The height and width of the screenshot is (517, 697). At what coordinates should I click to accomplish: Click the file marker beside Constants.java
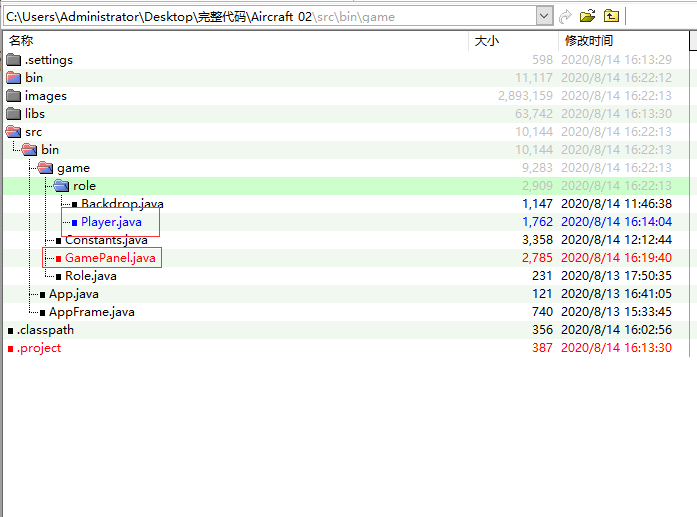pos(58,240)
